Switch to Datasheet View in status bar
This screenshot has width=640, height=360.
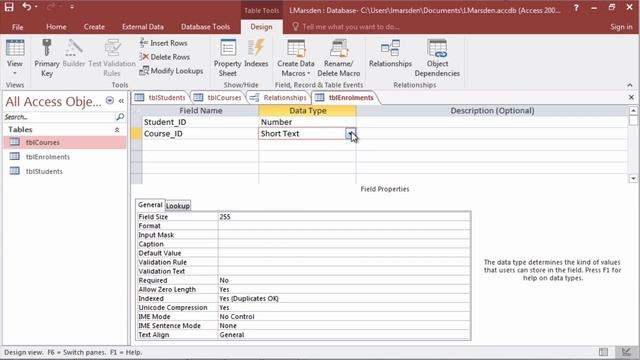coord(603,352)
